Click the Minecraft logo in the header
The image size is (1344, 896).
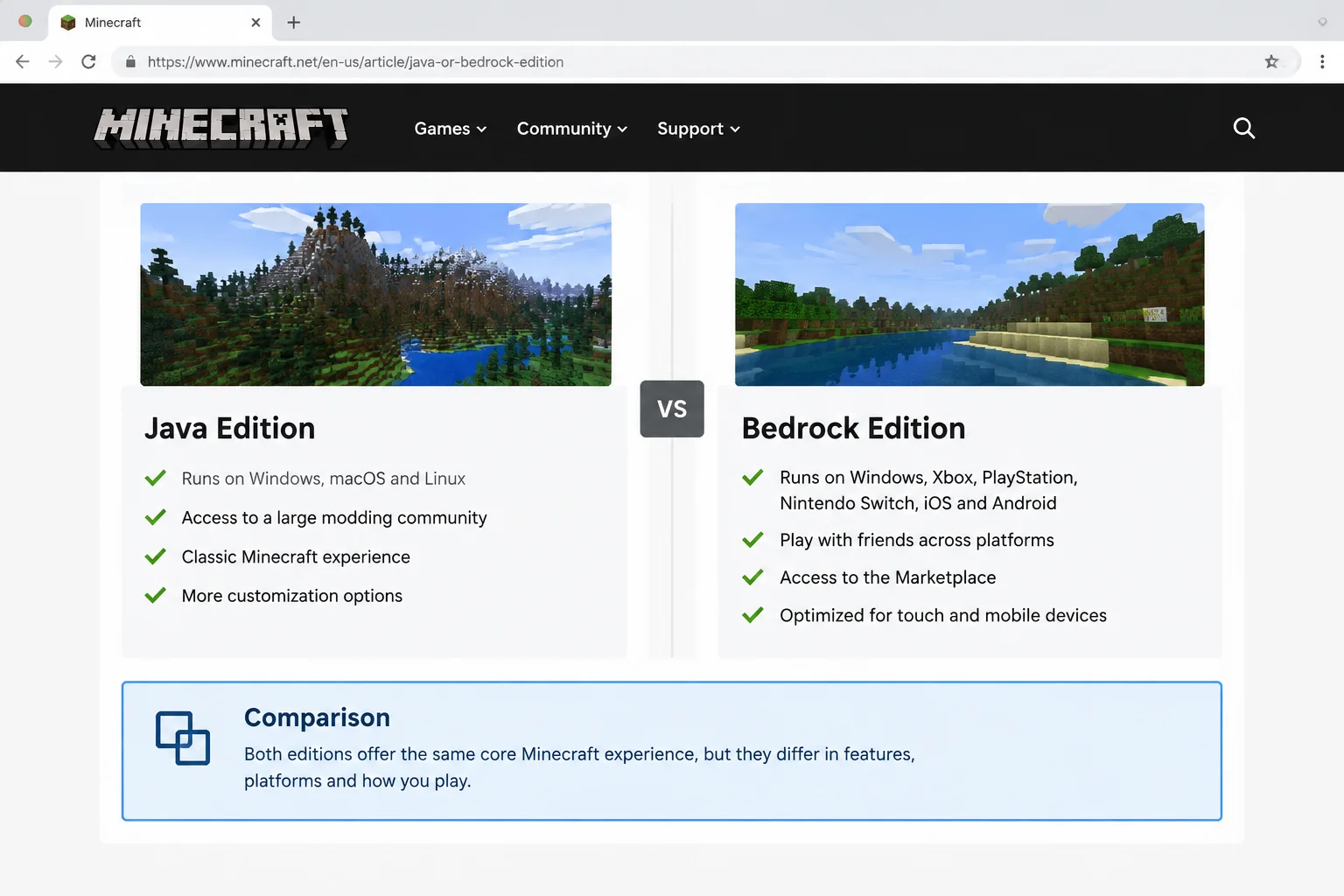click(221, 129)
